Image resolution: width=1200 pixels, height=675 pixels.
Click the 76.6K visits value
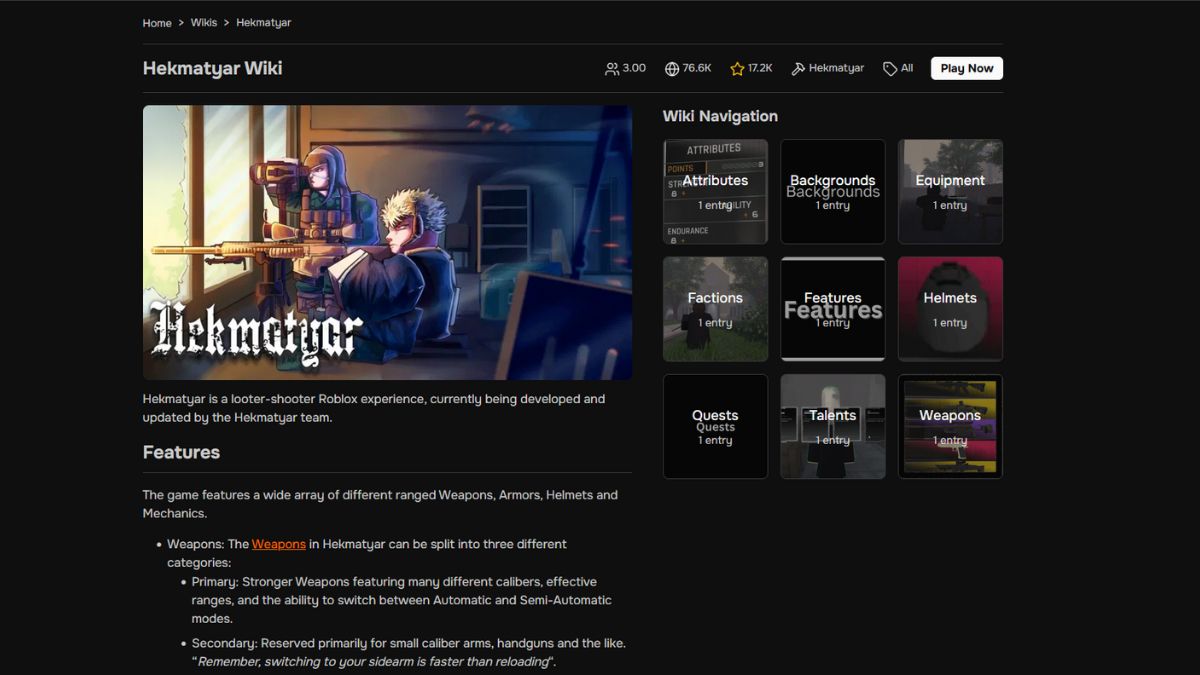(697, 68)
